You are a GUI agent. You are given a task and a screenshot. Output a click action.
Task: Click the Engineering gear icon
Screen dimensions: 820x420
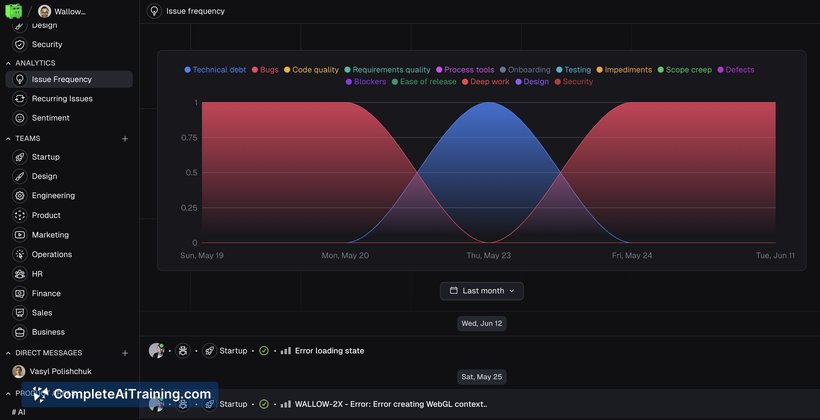(x=20, y=196)
